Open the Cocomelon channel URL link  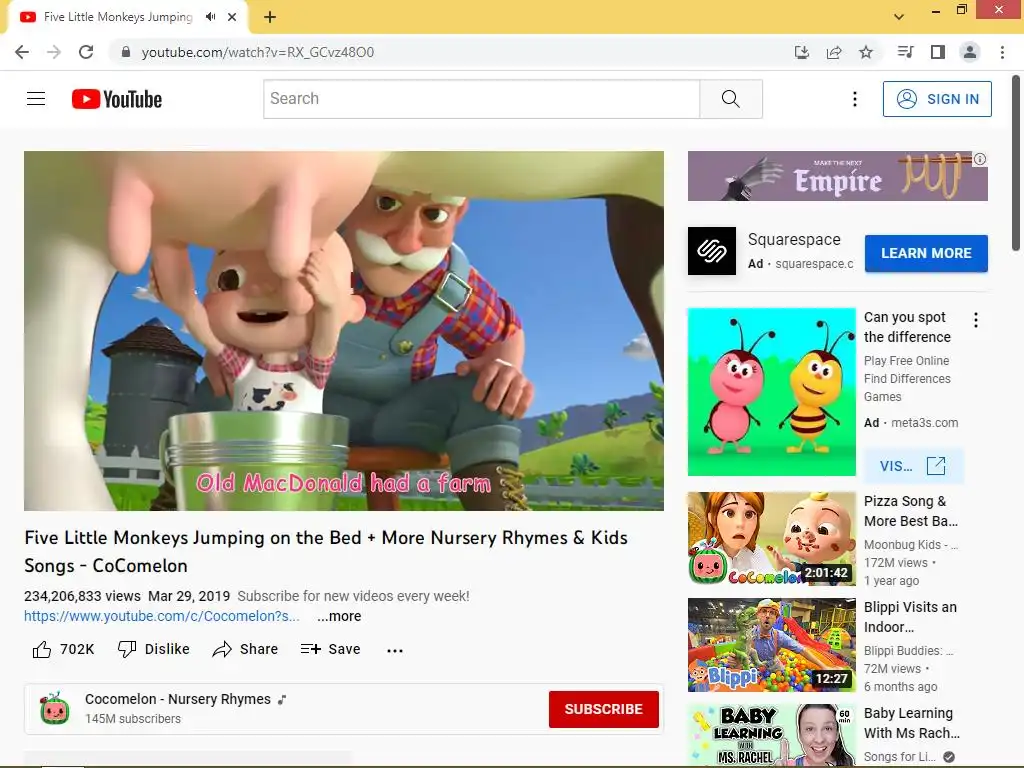[162, 616]
